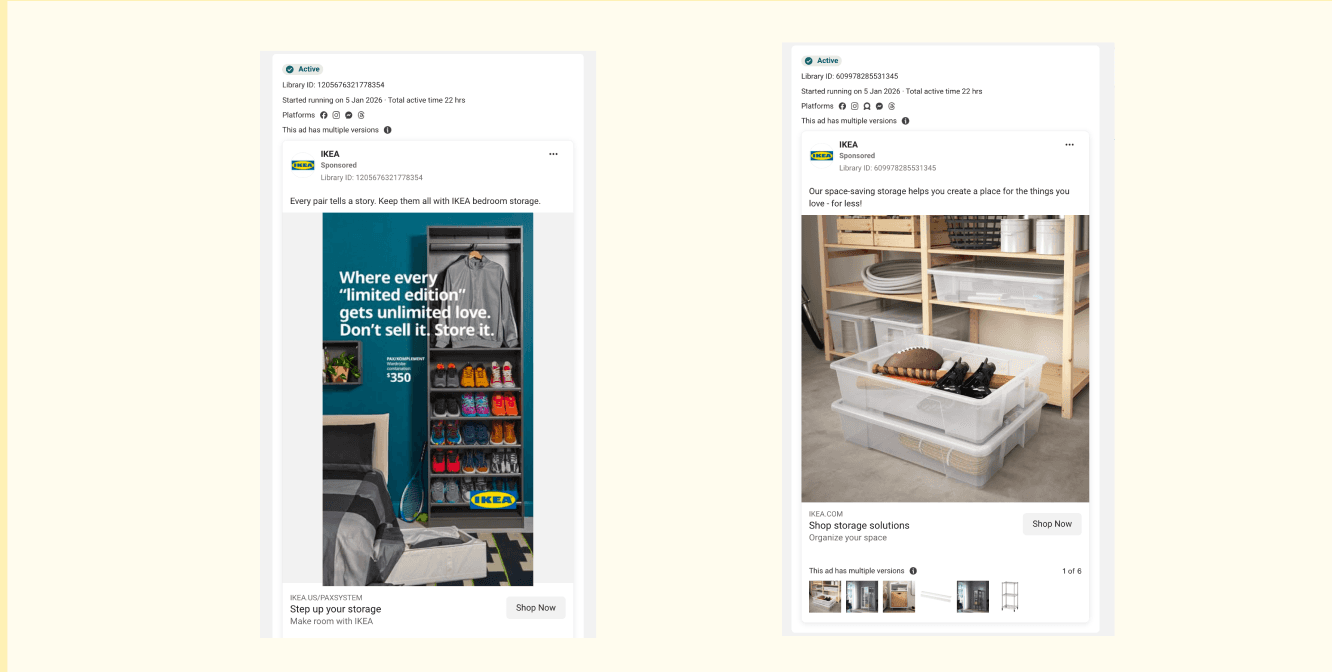Screen dimensions: 1332x672
Task: Open the IKEA.COM link on the right ad
Action: 824,511
